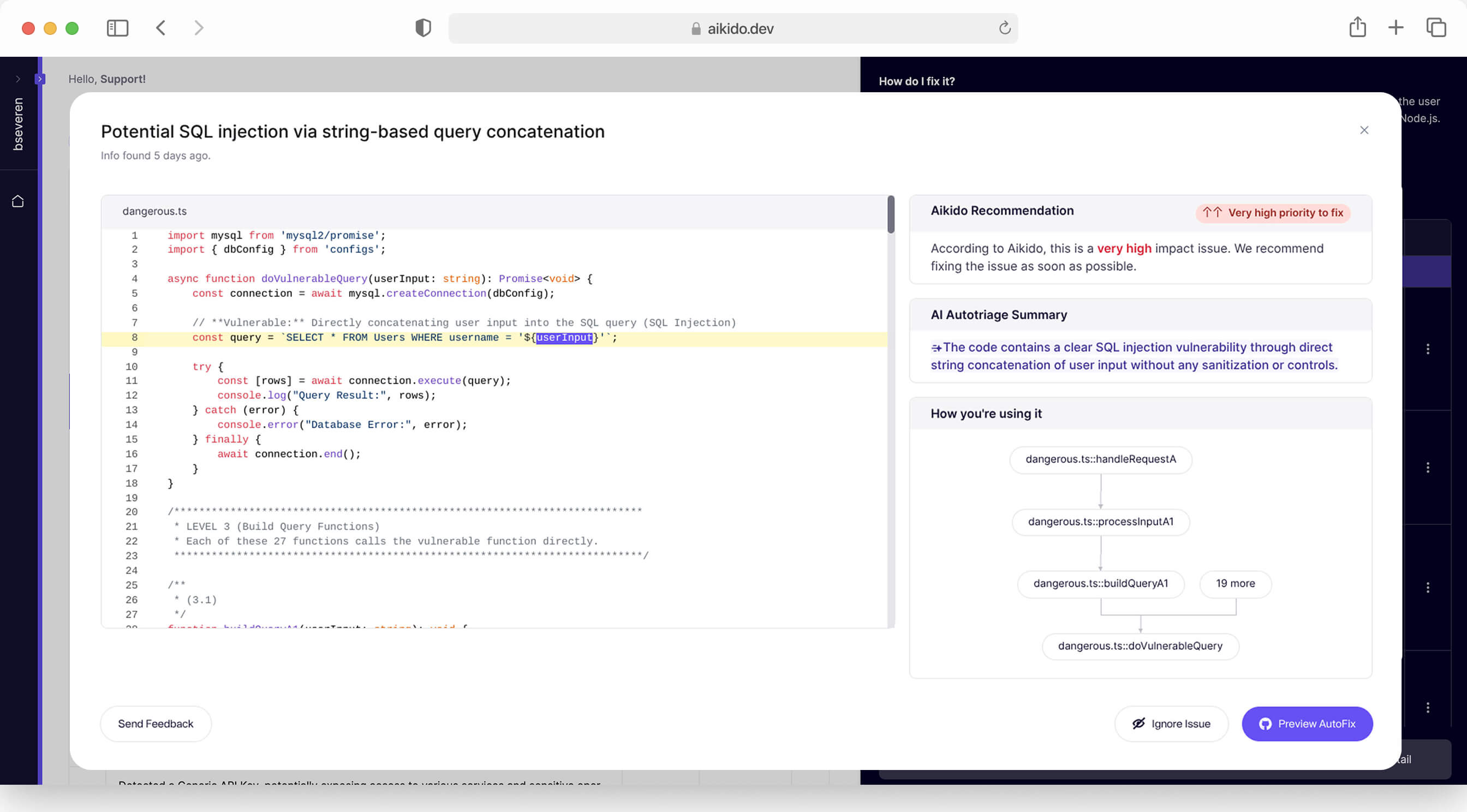Click Preview AutoFix button
The width and height of the screenshot is (1467, 812).
pos(1307,724)
